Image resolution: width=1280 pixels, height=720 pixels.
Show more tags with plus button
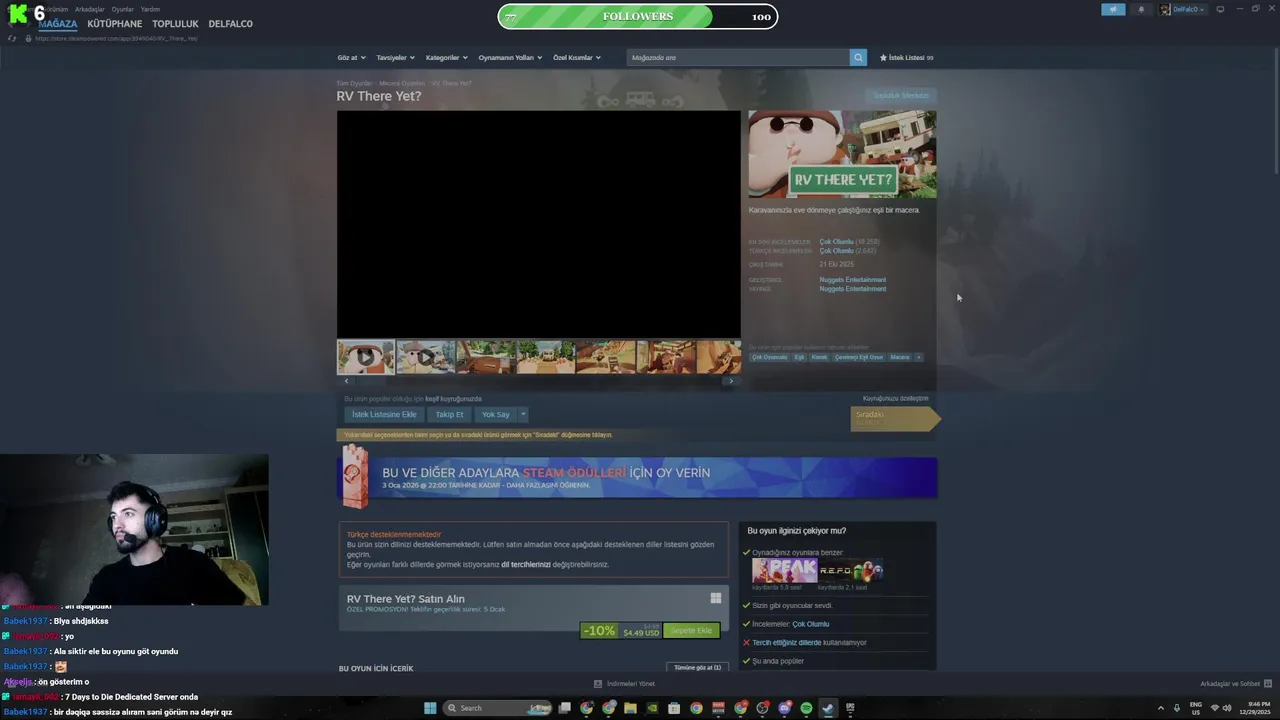pos(918,357)
